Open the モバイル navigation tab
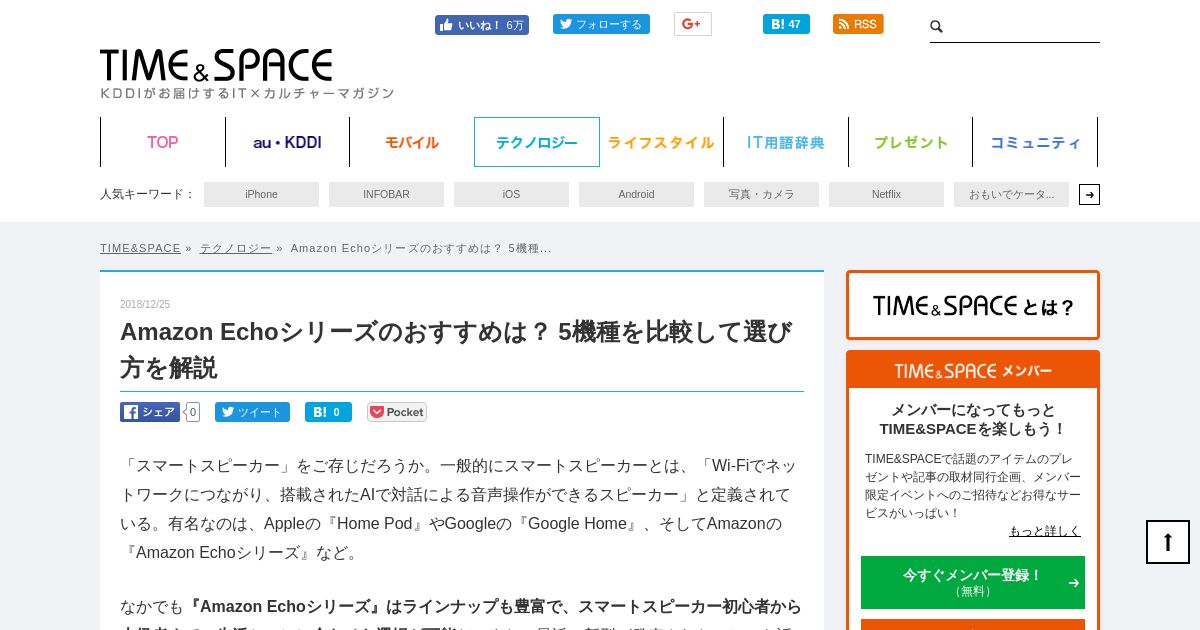The image size is (1200, 630). click(x=412, y=142)
